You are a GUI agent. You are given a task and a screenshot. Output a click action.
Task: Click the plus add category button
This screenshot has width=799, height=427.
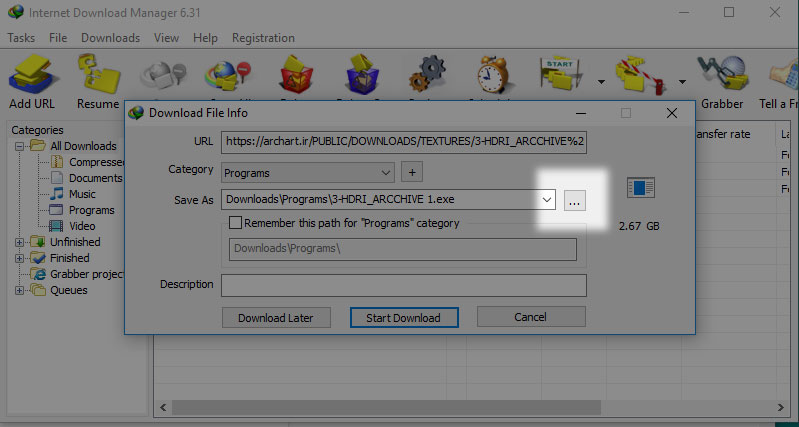tap(412, 172)
